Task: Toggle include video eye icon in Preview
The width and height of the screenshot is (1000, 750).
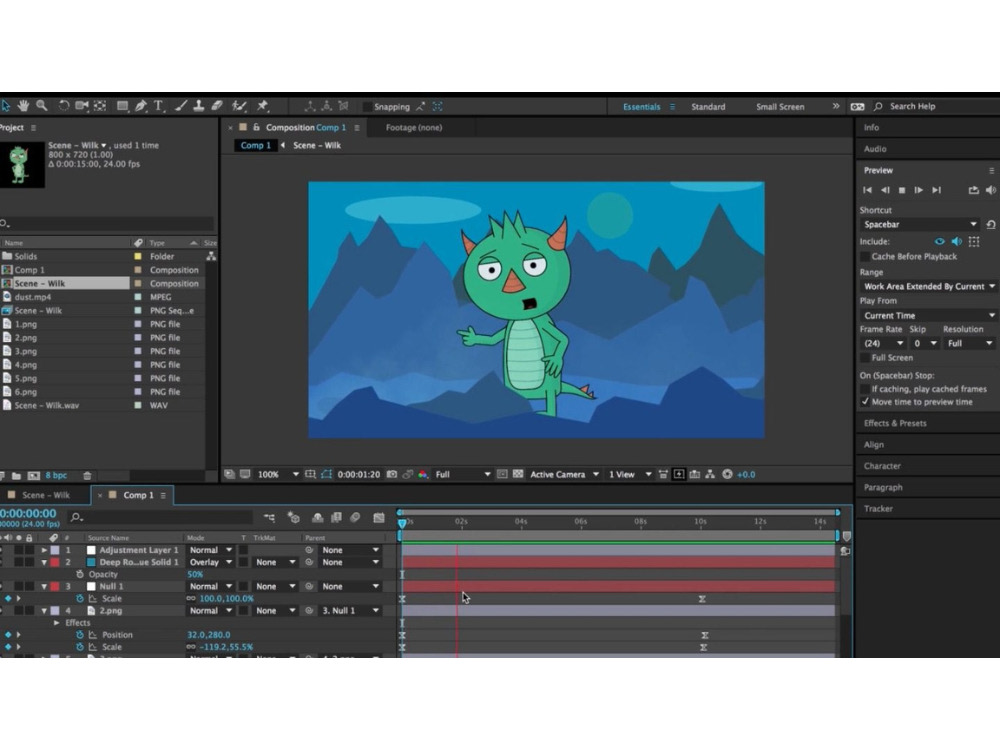Action: pos(939,242)
